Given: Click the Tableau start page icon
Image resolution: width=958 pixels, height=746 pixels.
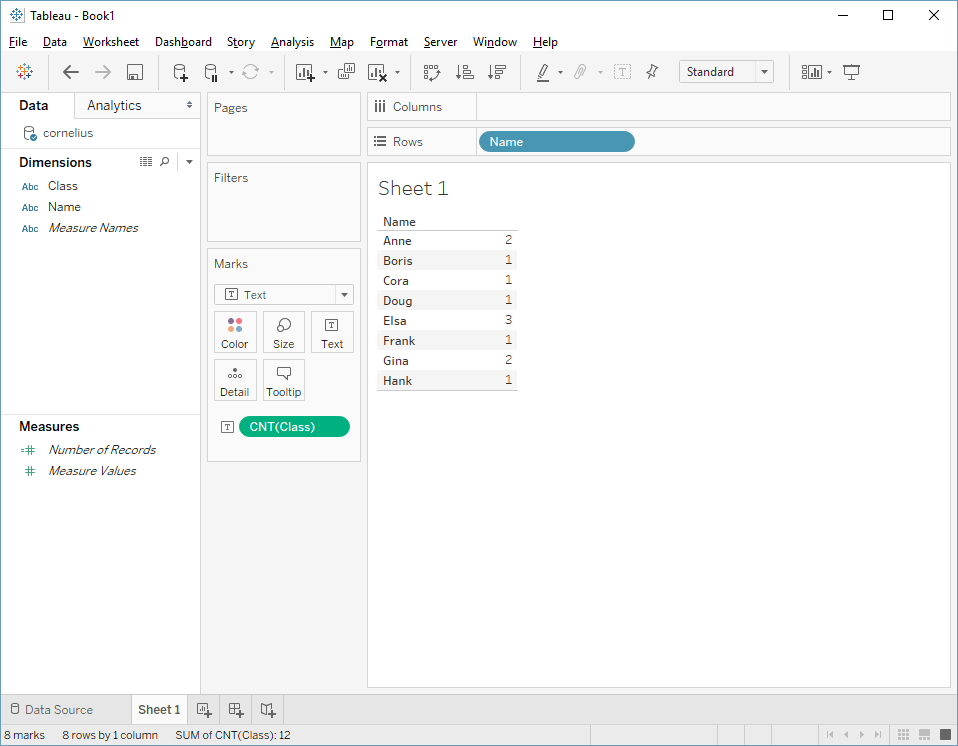Looking at the screenshot, I should point(24,71).
